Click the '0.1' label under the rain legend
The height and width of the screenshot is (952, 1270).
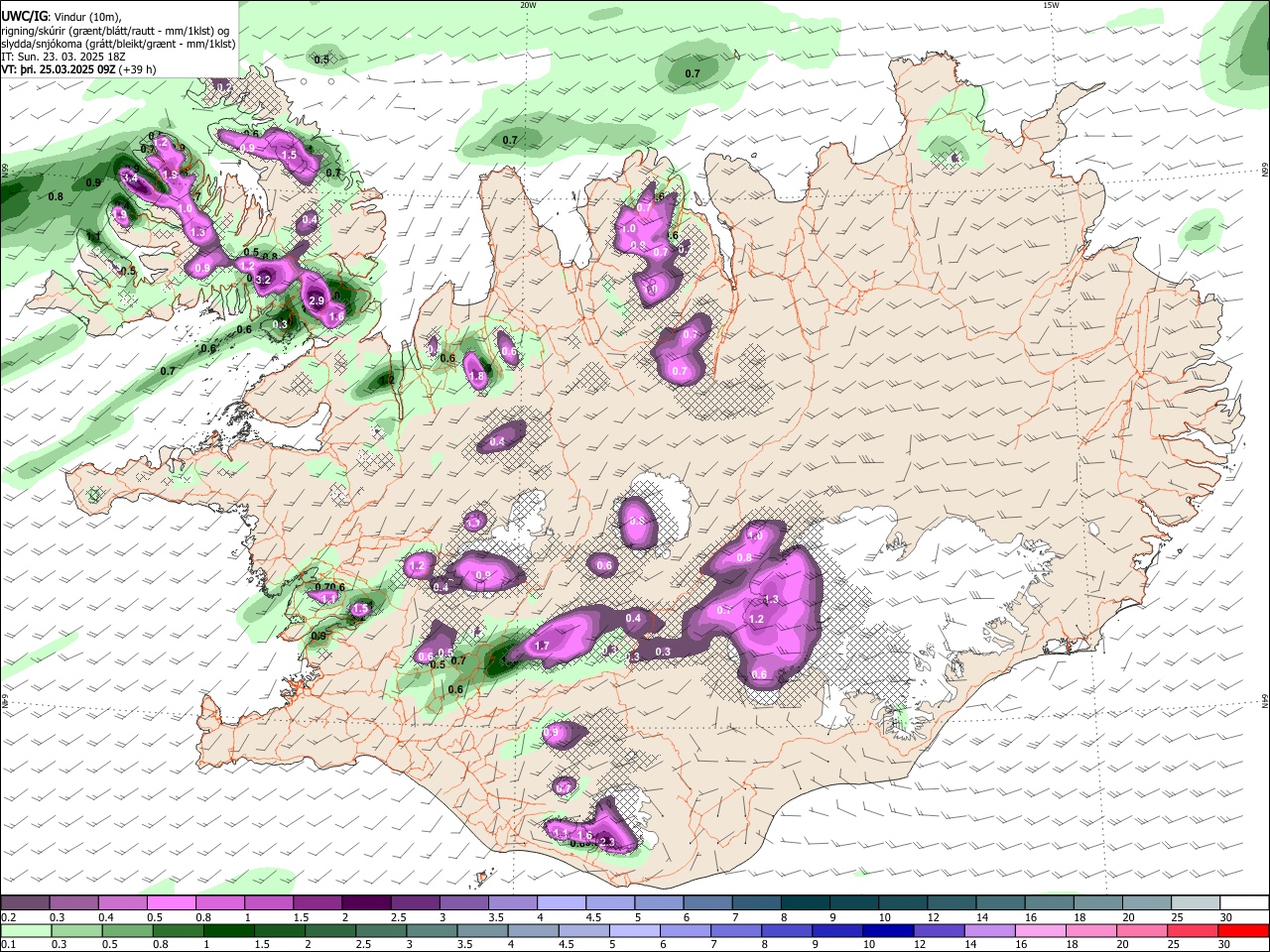(8, 945)
